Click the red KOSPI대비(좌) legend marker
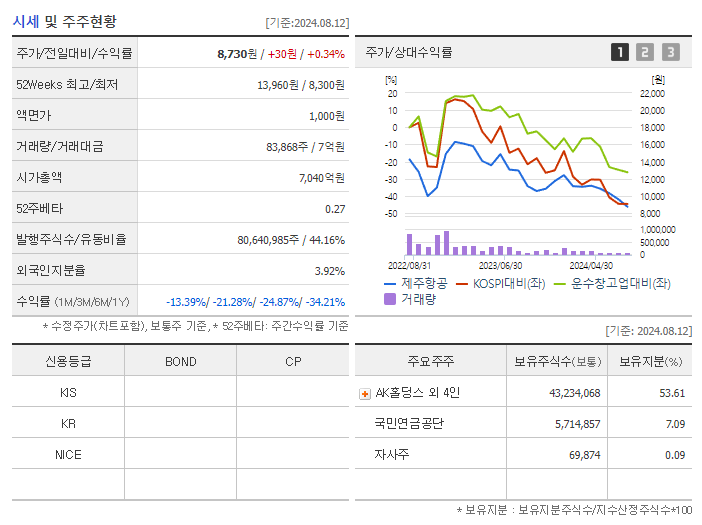This screenshot has width=702, height=525. [x=462, y=284]
